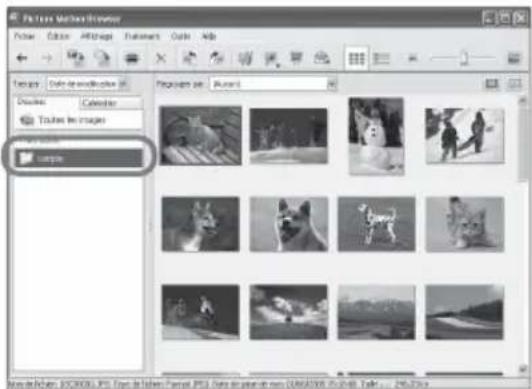
Task: Open the Outils menu
Action: pyautogui.click(x=180, y=36)
